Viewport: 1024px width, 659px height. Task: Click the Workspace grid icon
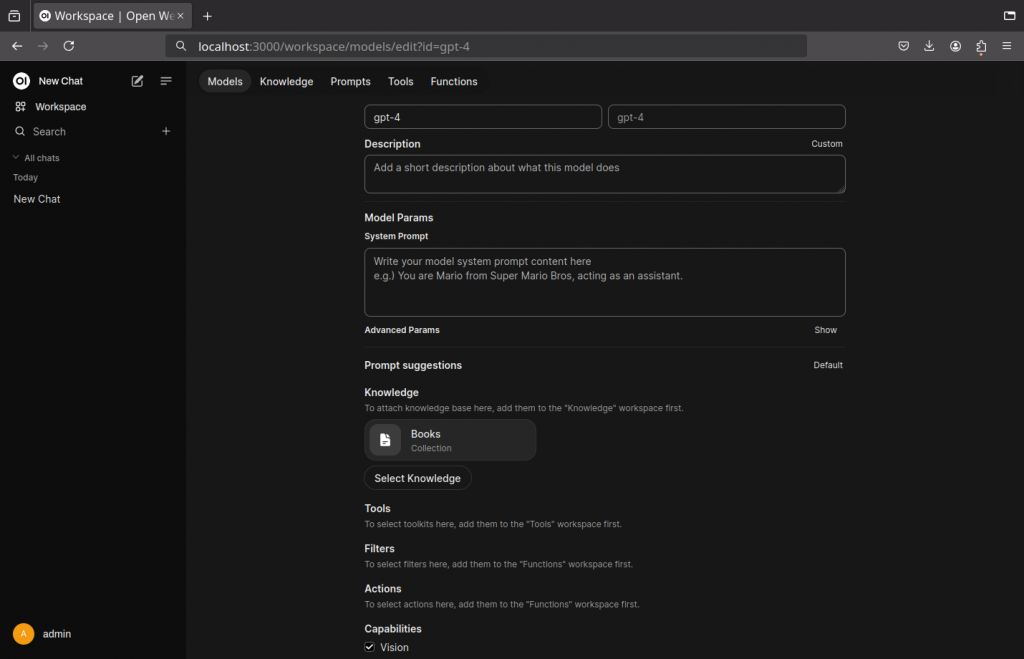tap(20, 106)
